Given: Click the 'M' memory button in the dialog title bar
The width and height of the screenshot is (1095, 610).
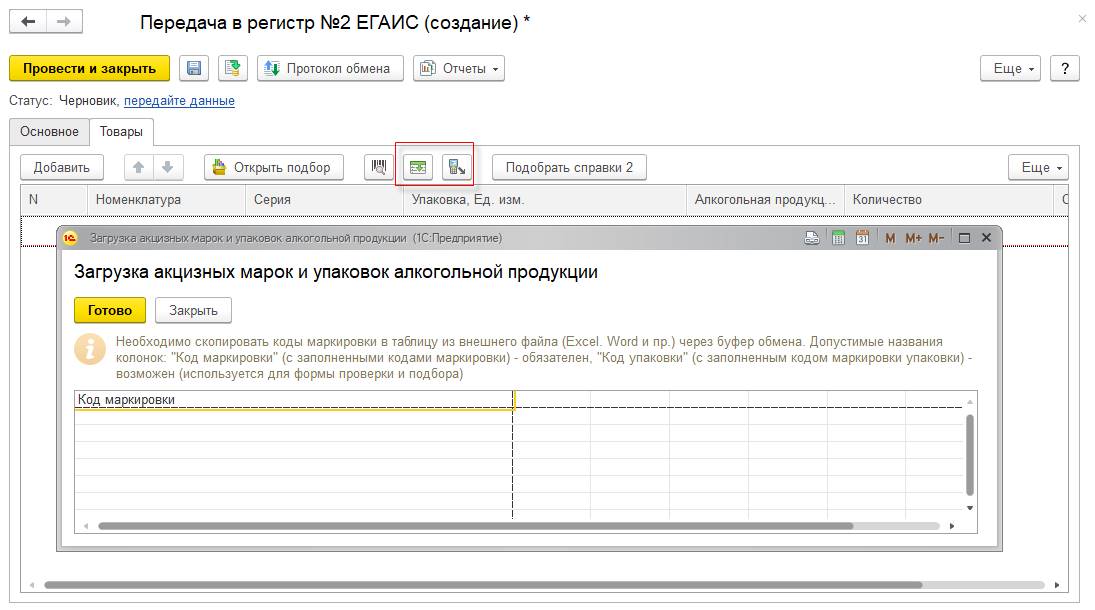Looking at the screenshot, I should pos(890,238).
